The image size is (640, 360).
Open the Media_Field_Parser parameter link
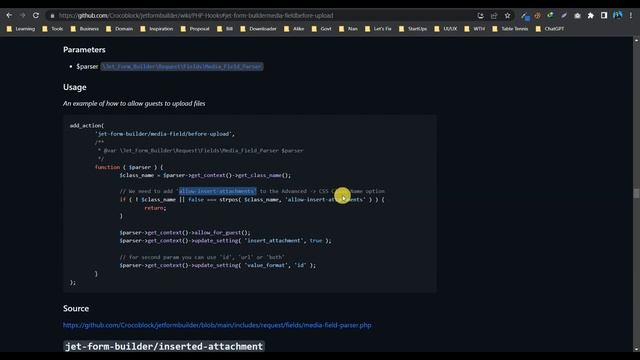tap(182, 67)
